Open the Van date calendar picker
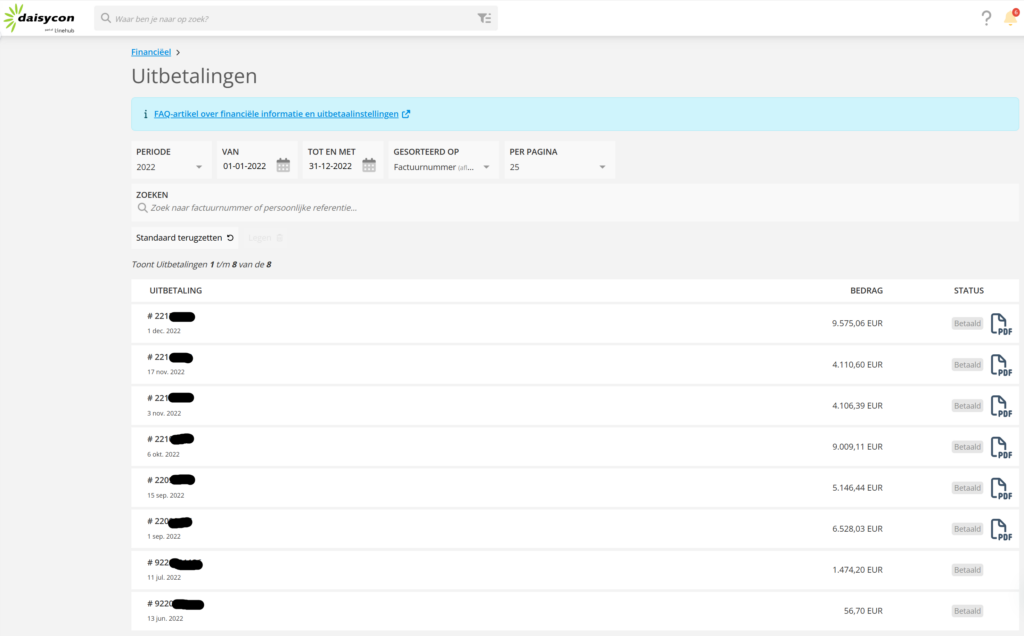The height and width of the screenshot is (636, 1024). (283, 166)
